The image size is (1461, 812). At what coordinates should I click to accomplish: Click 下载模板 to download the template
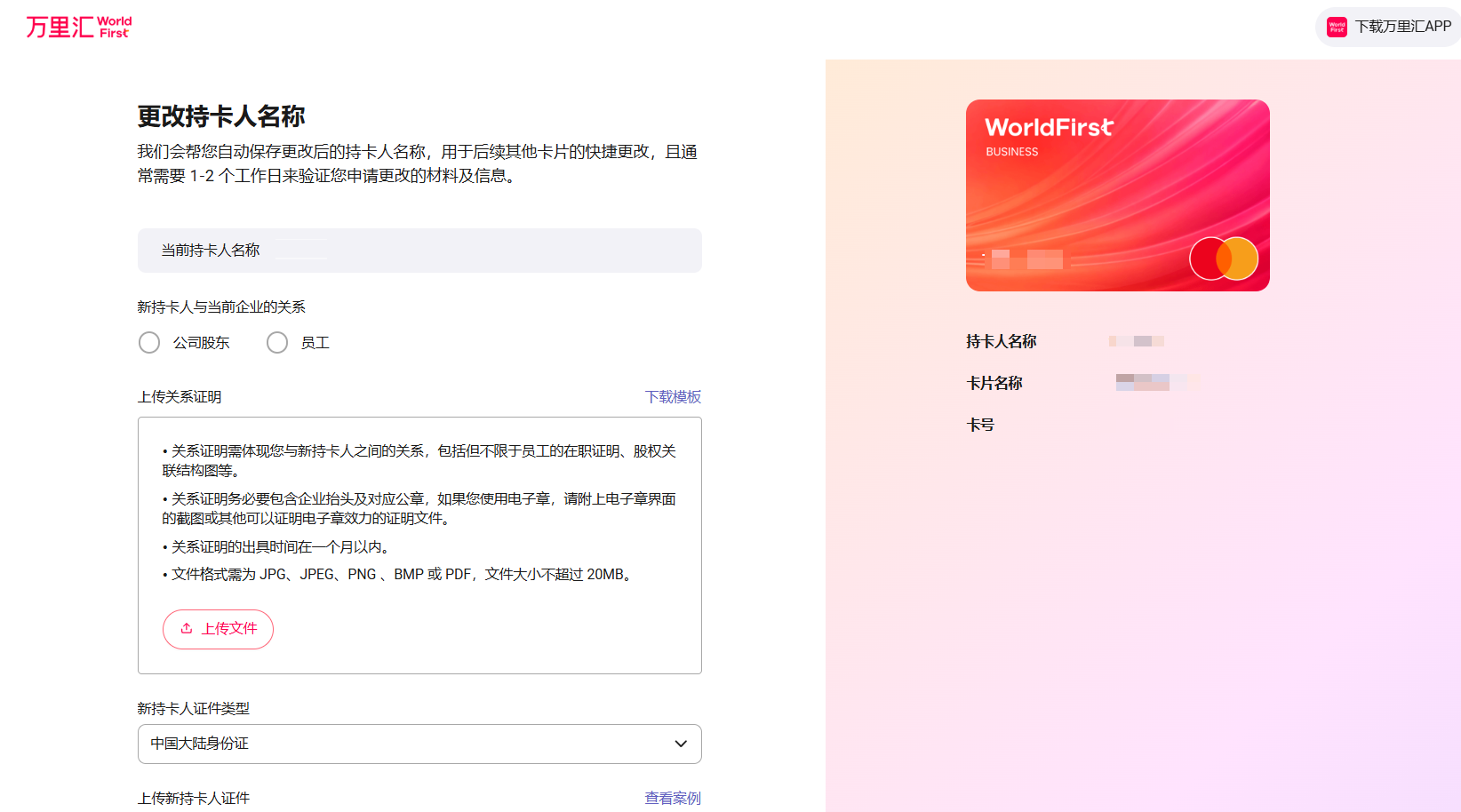pyautogui.click(x=673, y=397)
